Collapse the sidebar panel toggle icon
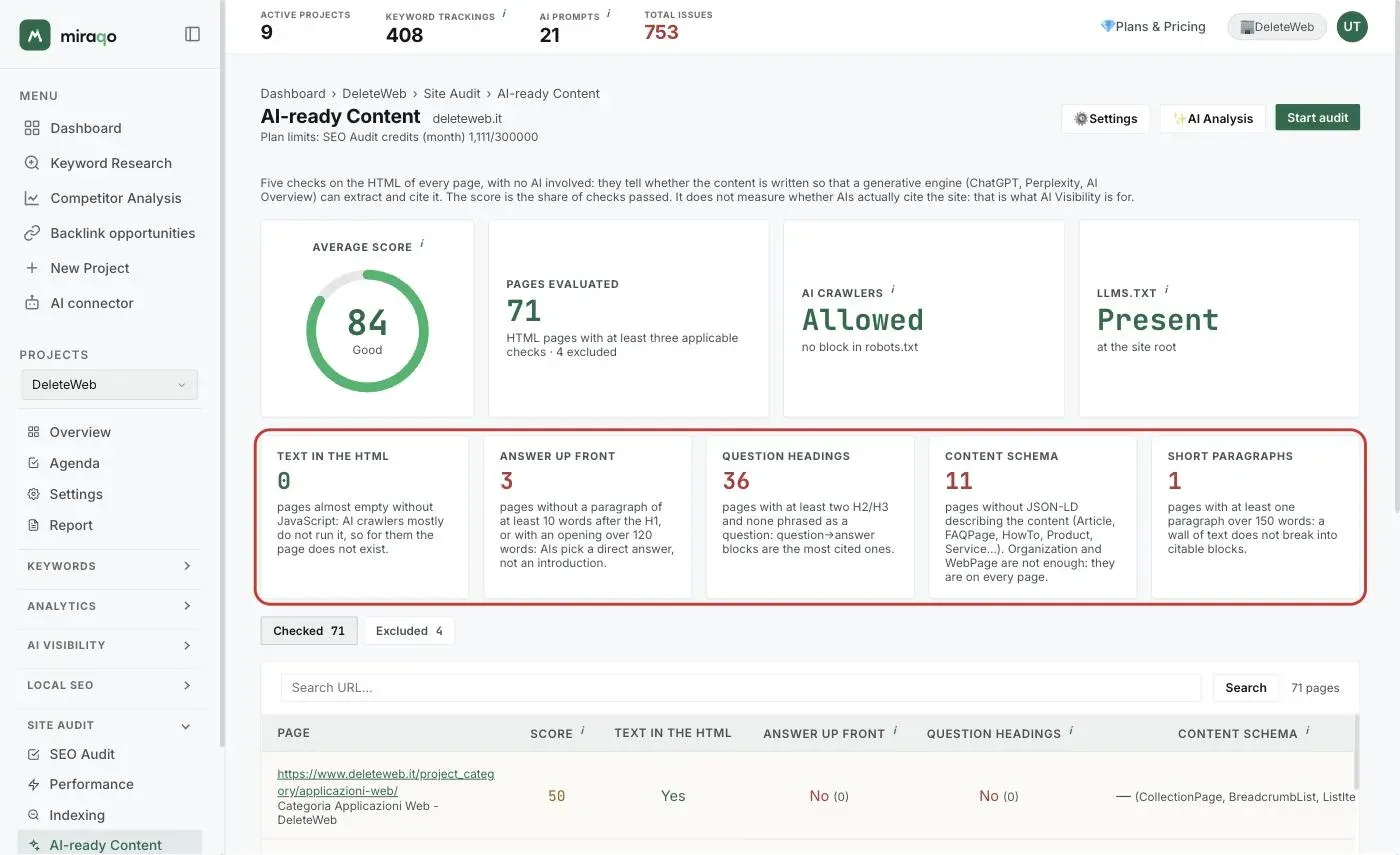 coord(193,34)
